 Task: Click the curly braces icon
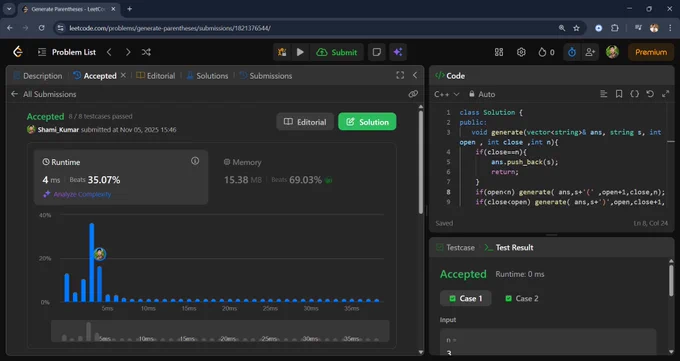(x=634, y=94)
